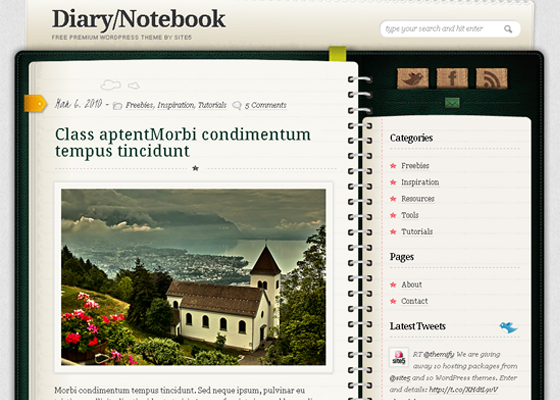Screen dimensions: 560x400
Task: Click the 'Free premium WordPress theme' tagline
Action: pyautogui.click(x=122, y=37)
